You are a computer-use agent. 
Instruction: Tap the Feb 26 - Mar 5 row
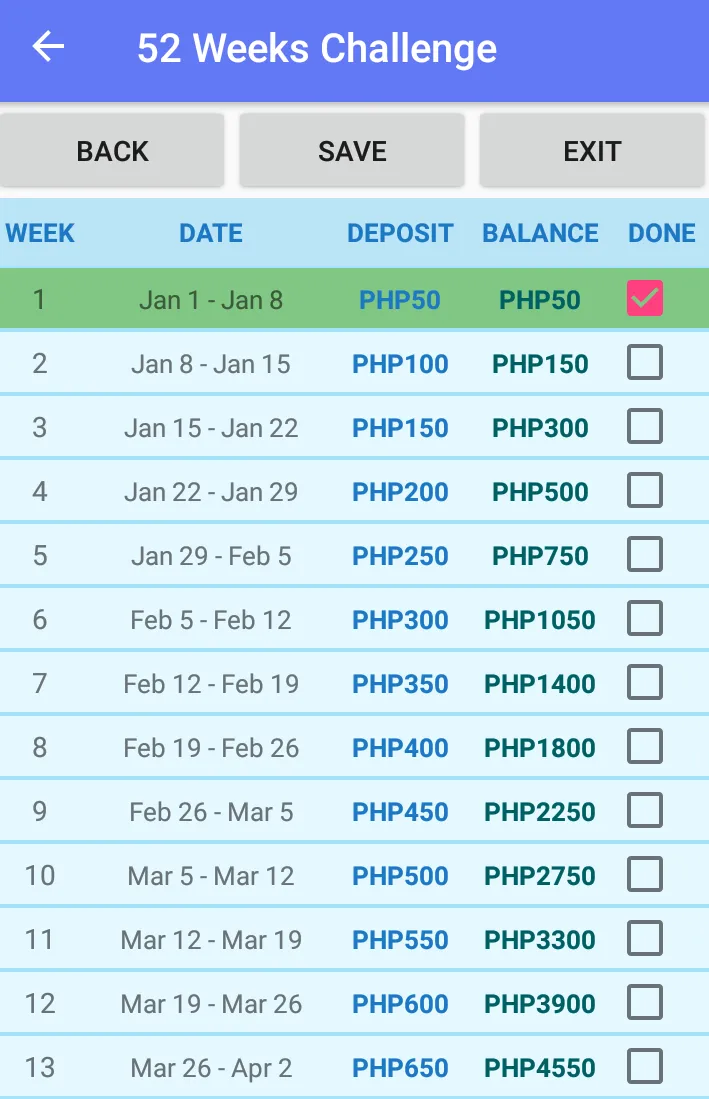354,812
